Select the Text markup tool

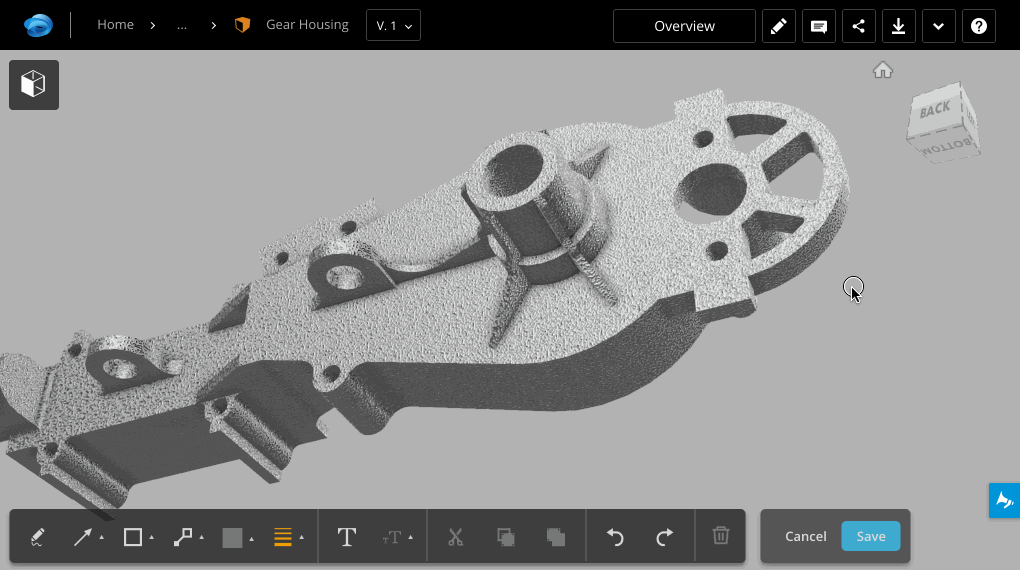coord(347,537)
